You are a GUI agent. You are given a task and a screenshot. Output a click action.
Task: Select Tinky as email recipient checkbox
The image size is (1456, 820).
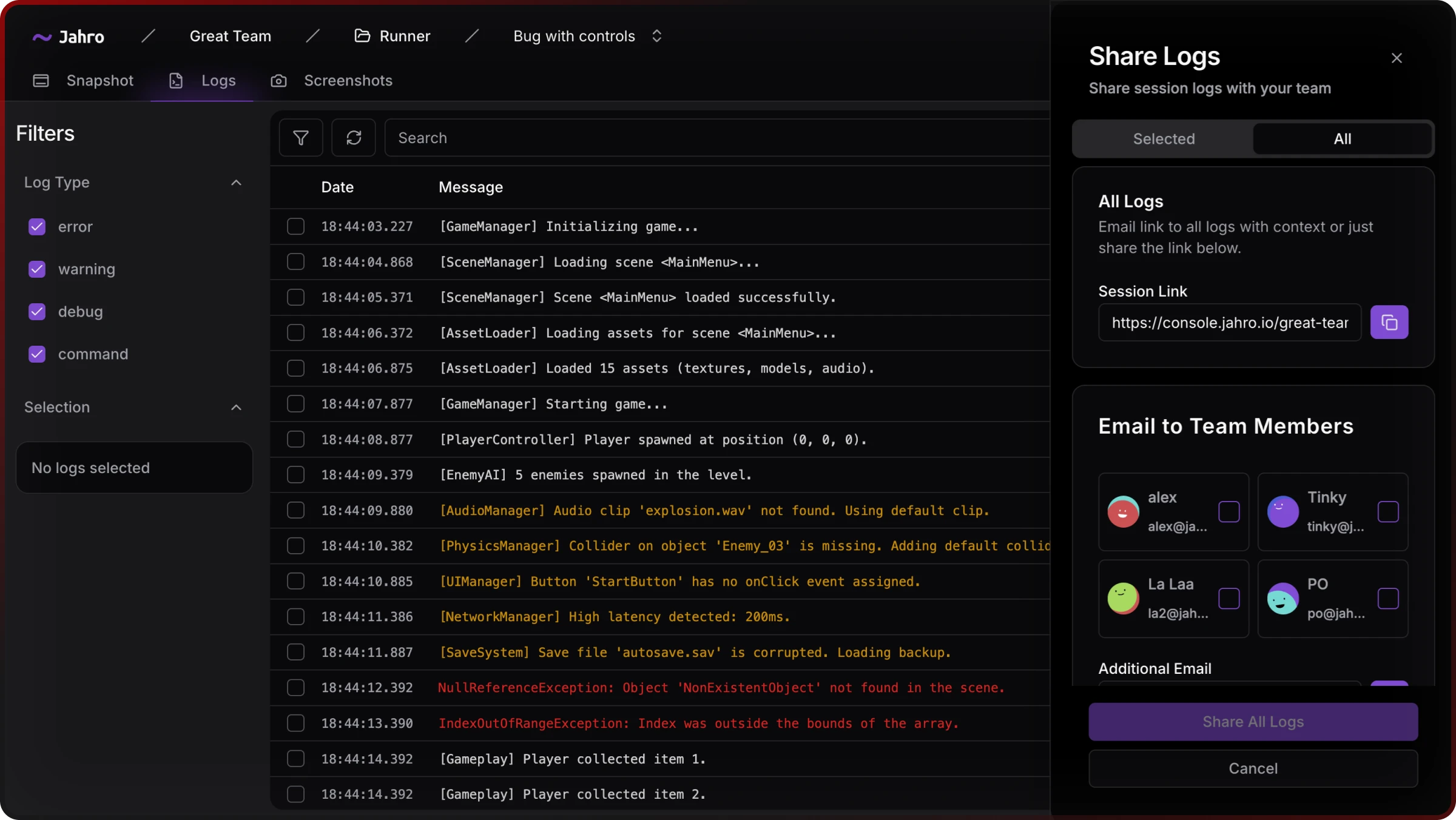pyautogui.click(x=1388, y=512)
